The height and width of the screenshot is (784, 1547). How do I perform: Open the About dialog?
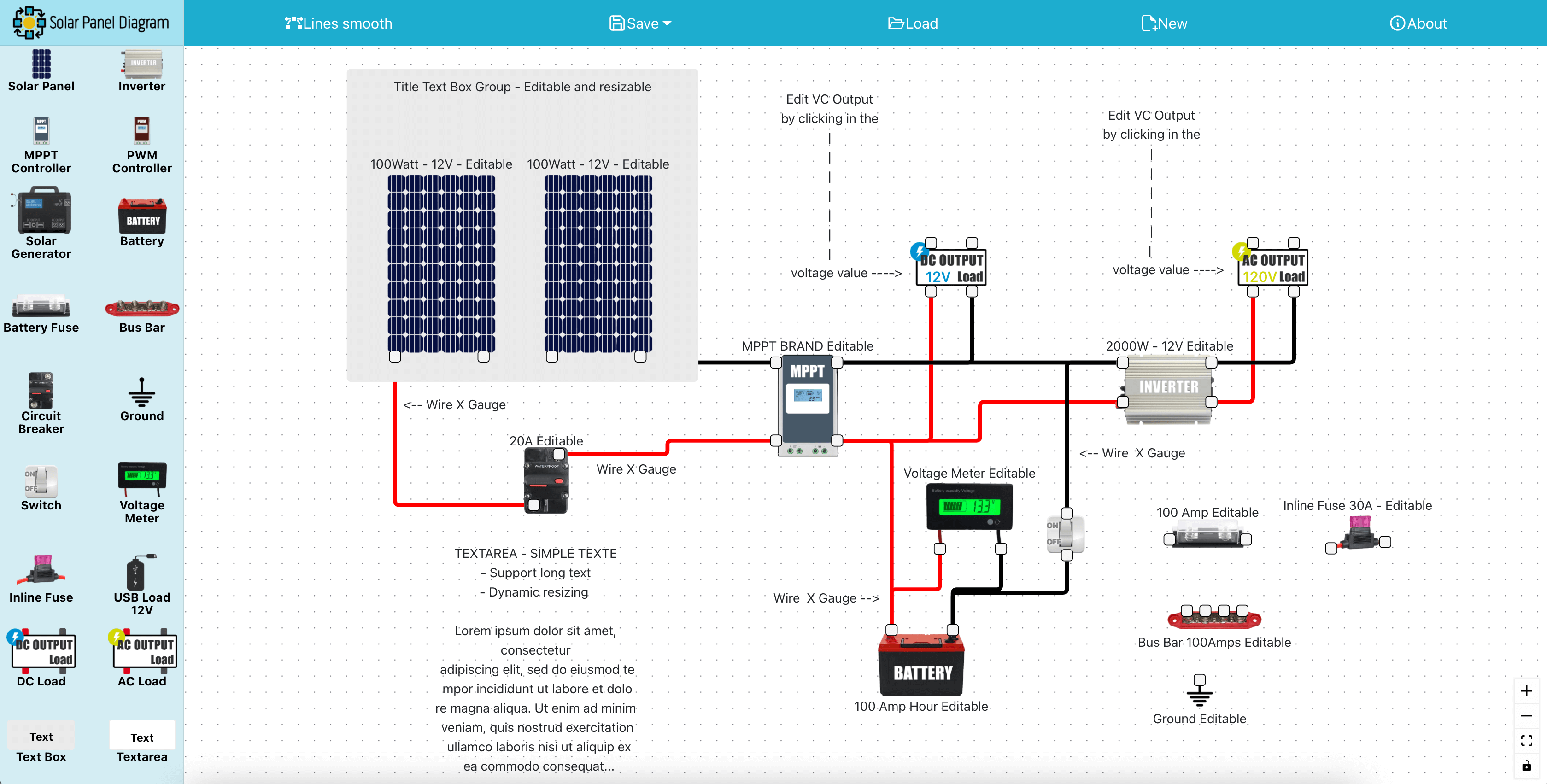coord(1418,23)
